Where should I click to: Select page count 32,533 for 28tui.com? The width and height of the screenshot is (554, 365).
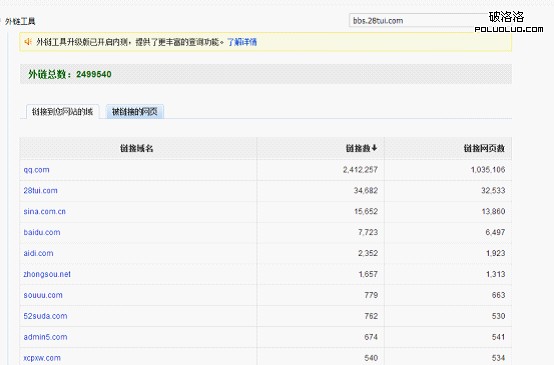pos(493,190)
